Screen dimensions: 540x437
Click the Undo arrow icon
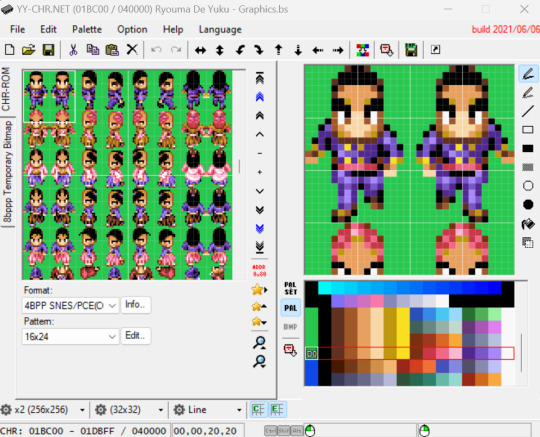pos(156,50)
